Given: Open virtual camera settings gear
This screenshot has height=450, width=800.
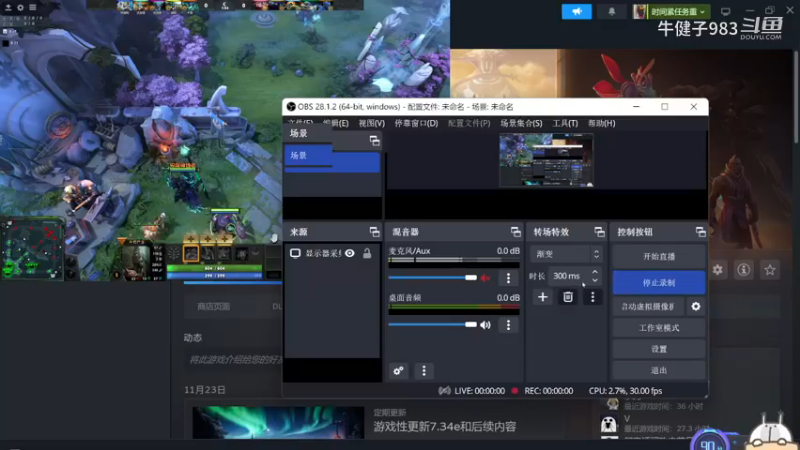Looking at the screenshot, I should 696,307.
